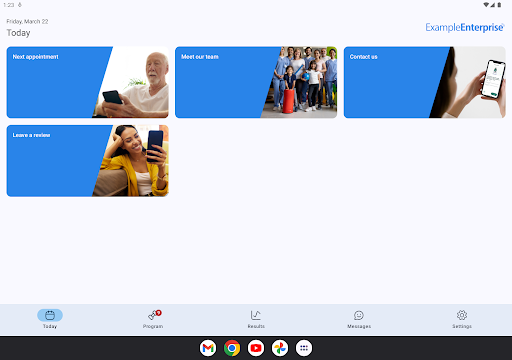Viewport: 512px width, 360px height.
Task: Open the Contact us card
Action: pos(425,82)
